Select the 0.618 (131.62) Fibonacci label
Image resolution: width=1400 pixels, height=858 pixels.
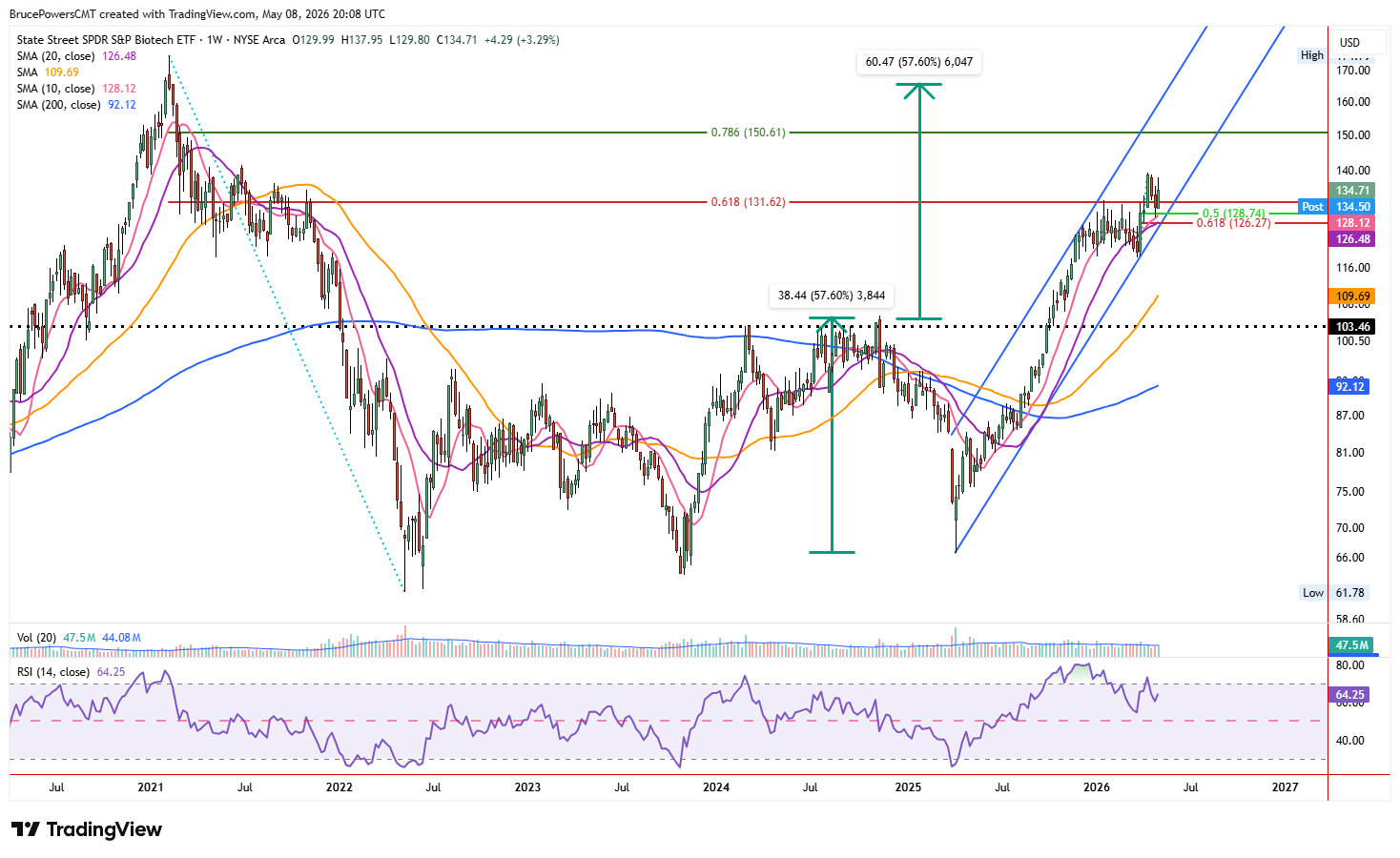point(749,202)
